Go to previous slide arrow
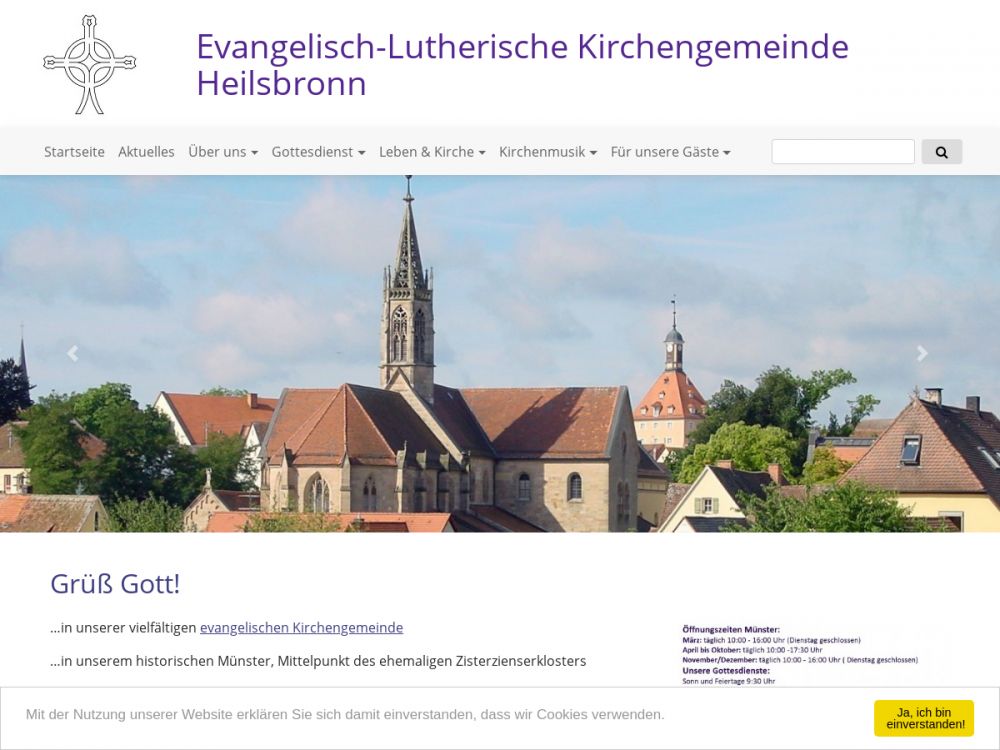This screenshot has height=750, width=1000. tap(72, 353)
